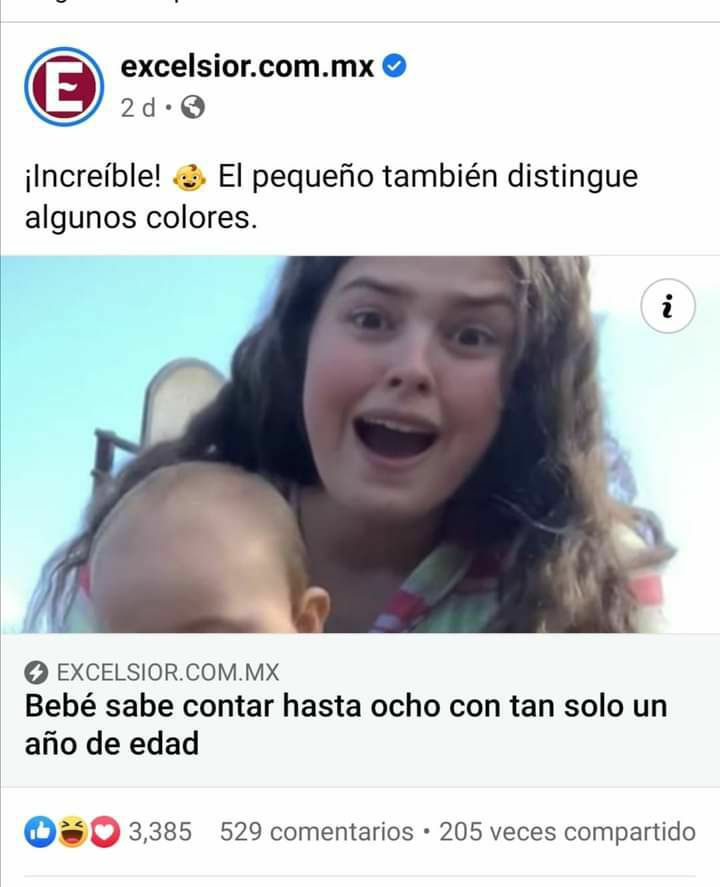Open headline "Bebé sabe contar hasta ocho"
The height and width of the screenshot is (887, 720).
[x=346, y=724]
